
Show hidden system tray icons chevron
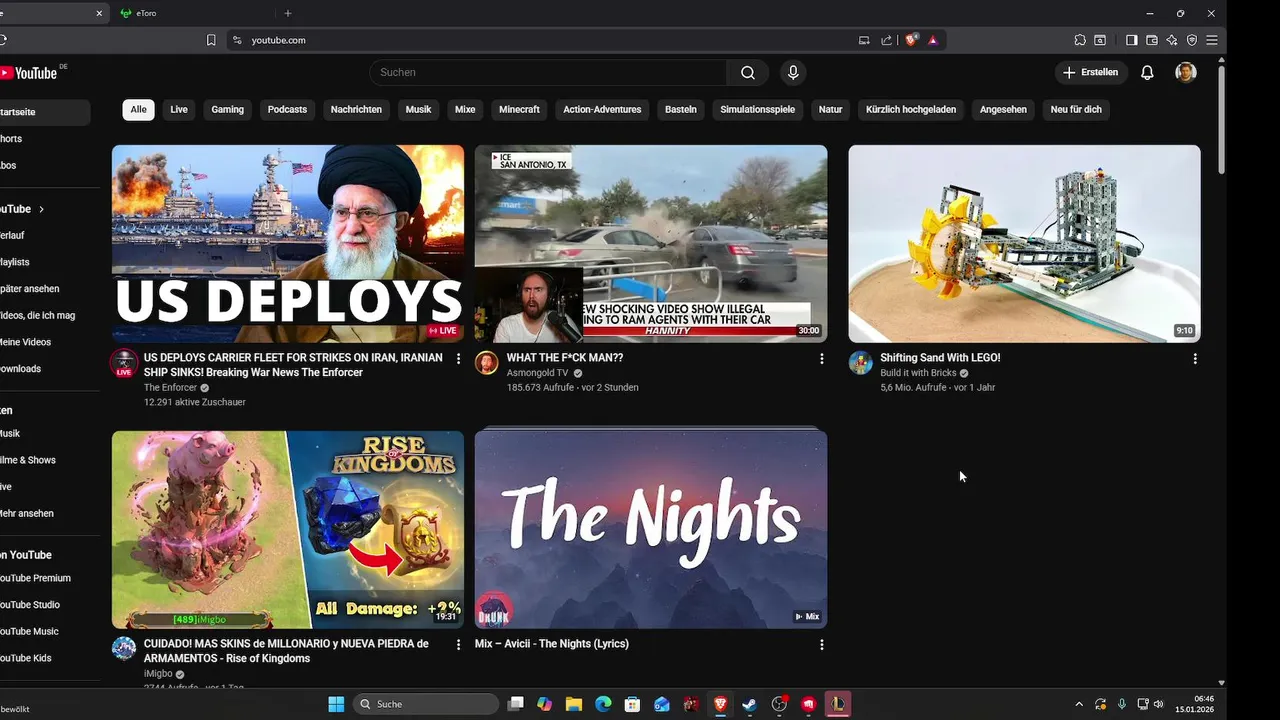[1079, 704]
